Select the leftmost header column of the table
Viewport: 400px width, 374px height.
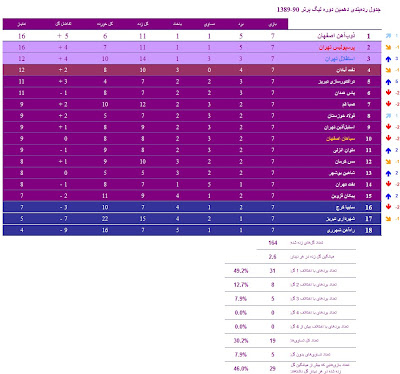22,24
